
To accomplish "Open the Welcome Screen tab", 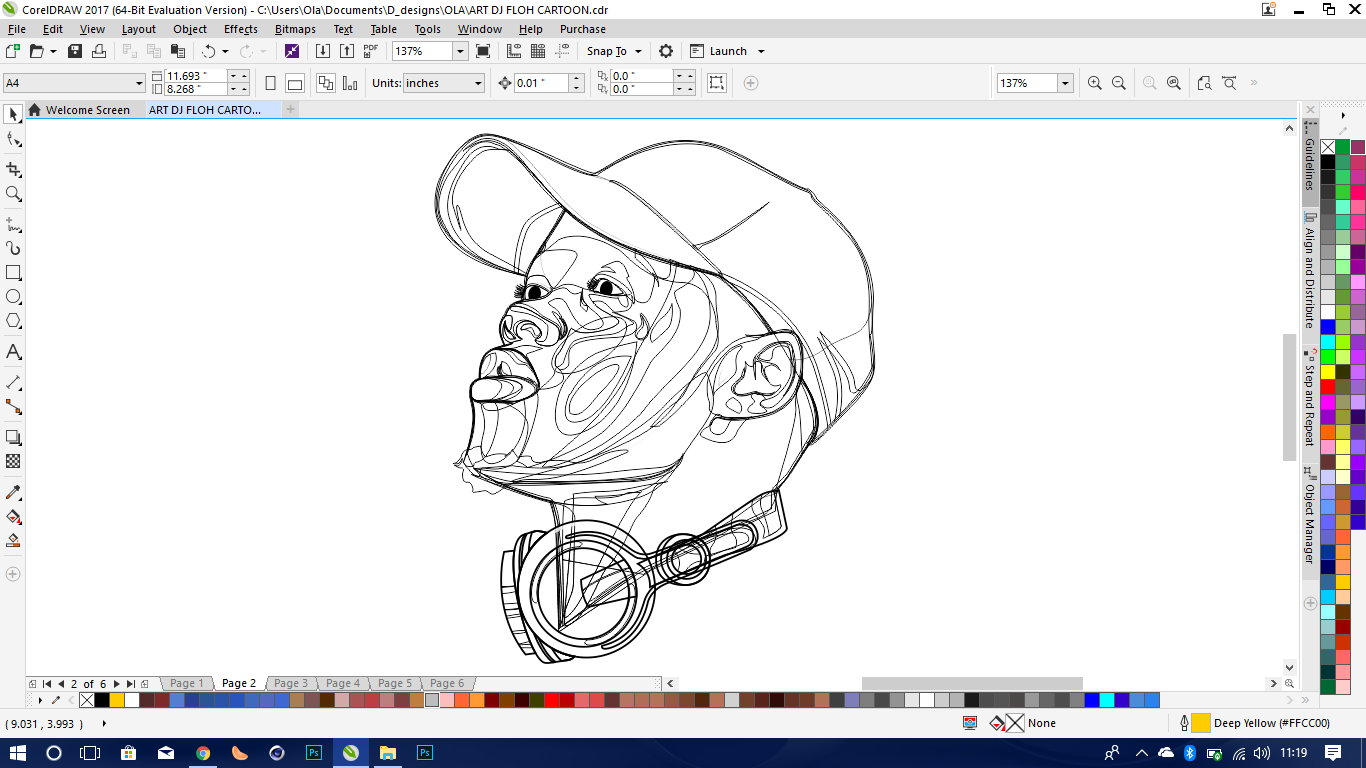I will tap(87, 110).
